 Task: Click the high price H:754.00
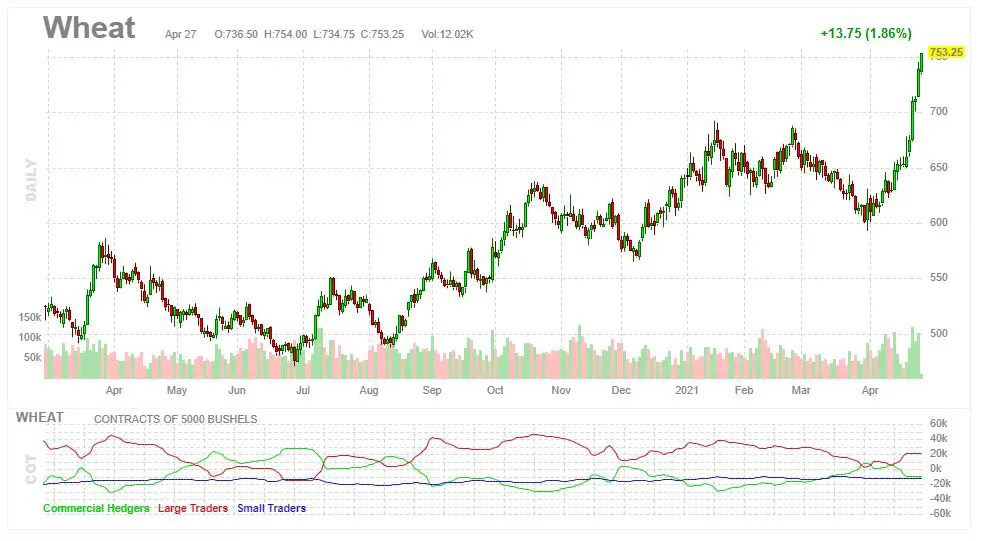(286, 34)
